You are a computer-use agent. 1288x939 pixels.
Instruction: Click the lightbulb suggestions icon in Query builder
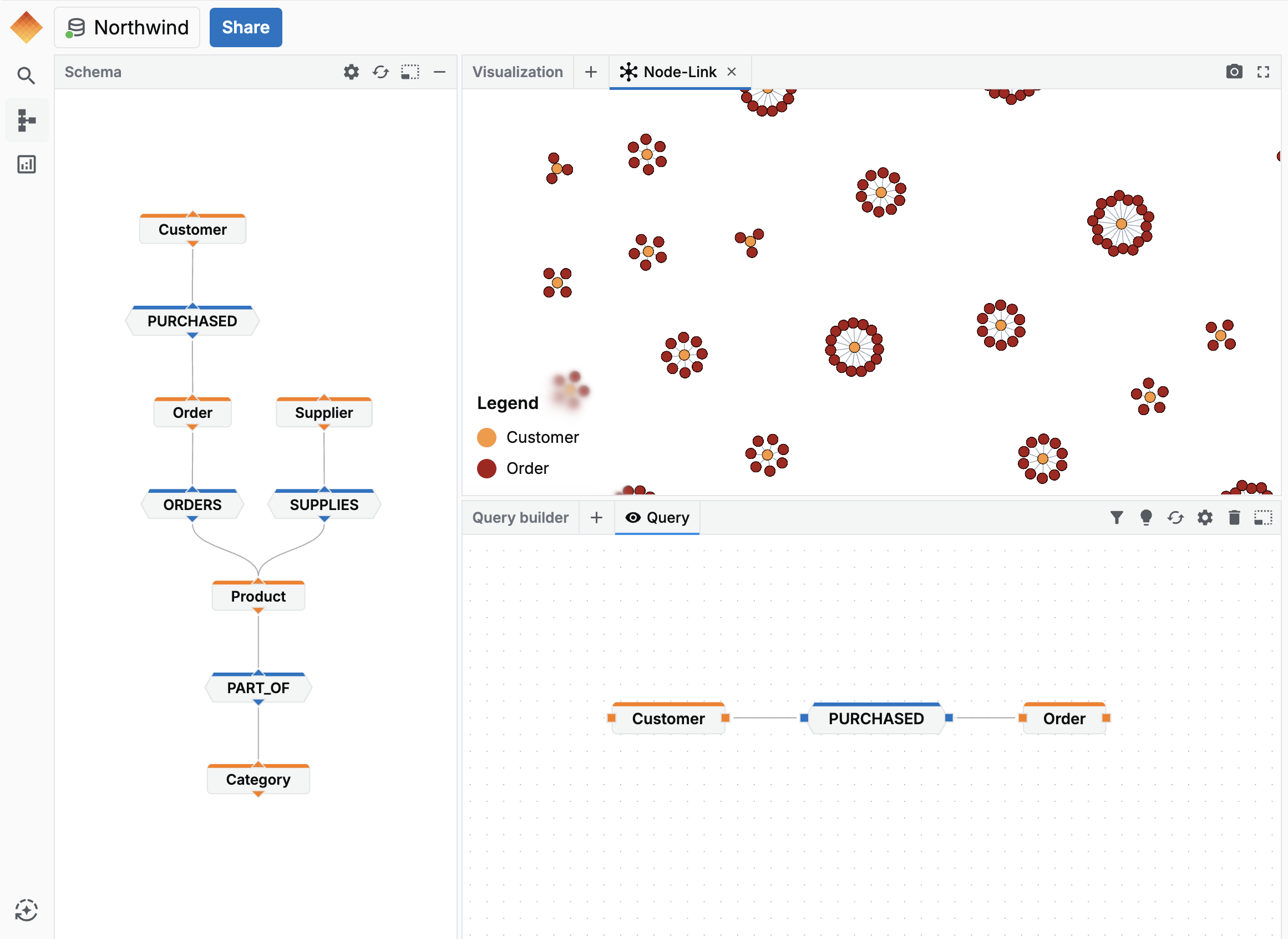pyautogui.click(x=1147, y=518)
